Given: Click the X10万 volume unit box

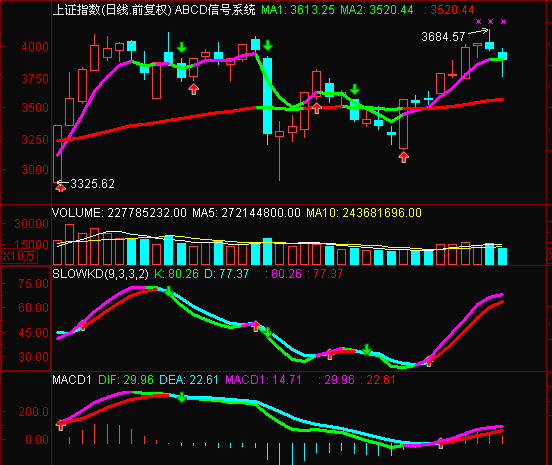Looking at the screenshot, I should 18,256.
